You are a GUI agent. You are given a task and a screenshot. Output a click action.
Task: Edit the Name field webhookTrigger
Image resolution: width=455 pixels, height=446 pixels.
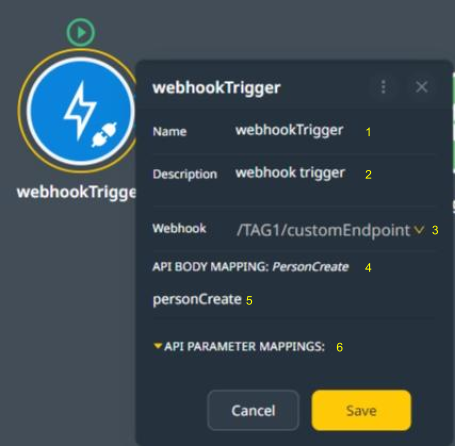289,130
